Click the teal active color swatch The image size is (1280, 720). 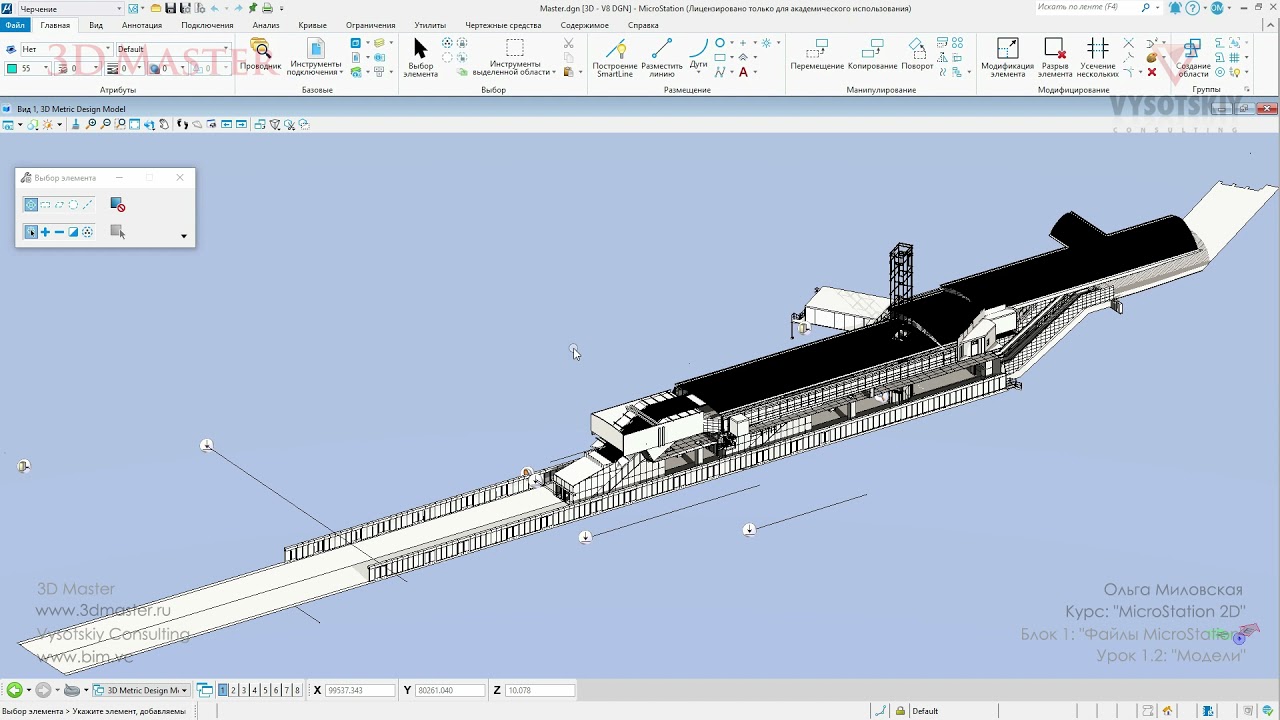point(11,69)
